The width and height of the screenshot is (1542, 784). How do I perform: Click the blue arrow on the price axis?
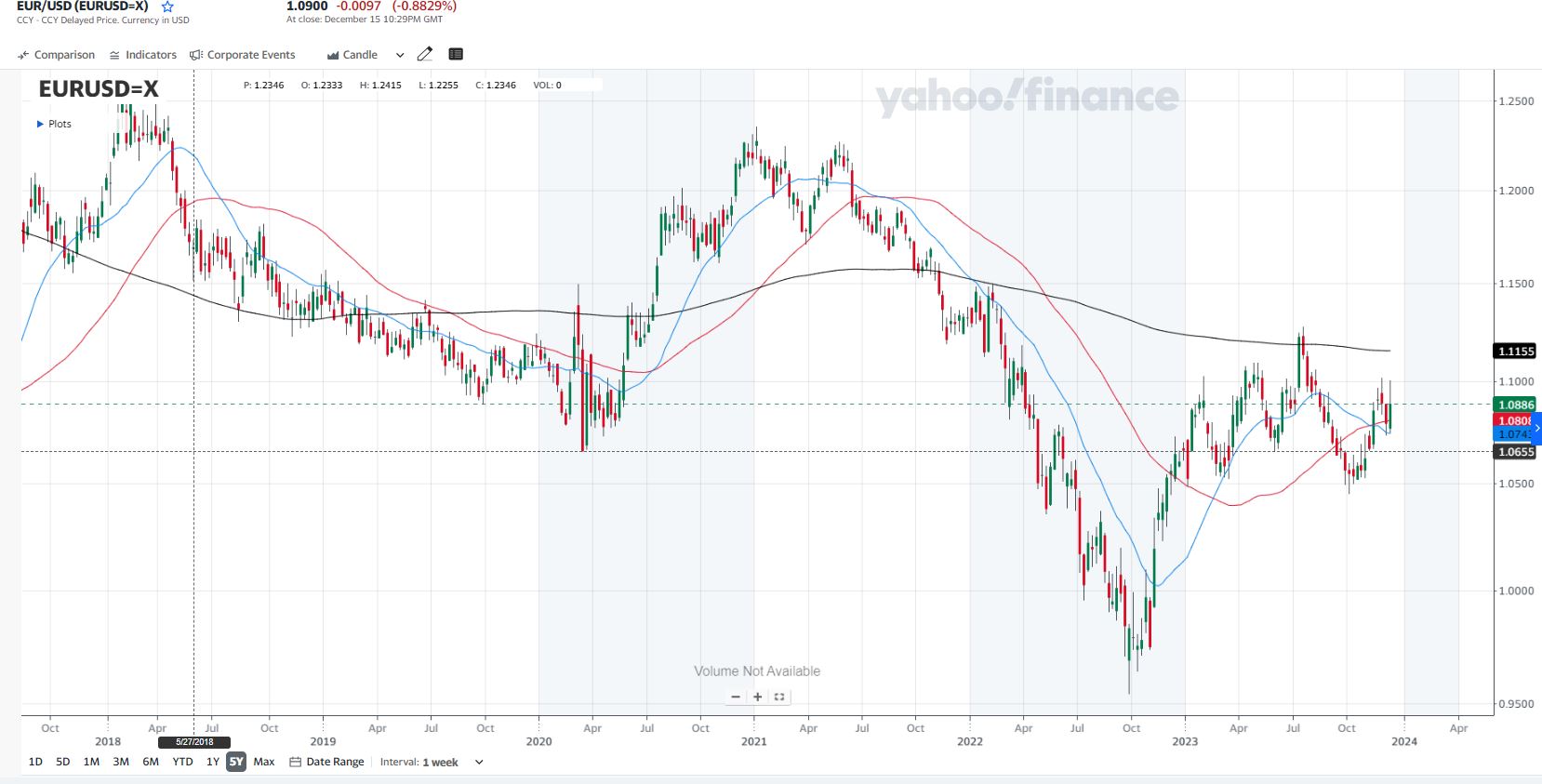click(1537, 428)
